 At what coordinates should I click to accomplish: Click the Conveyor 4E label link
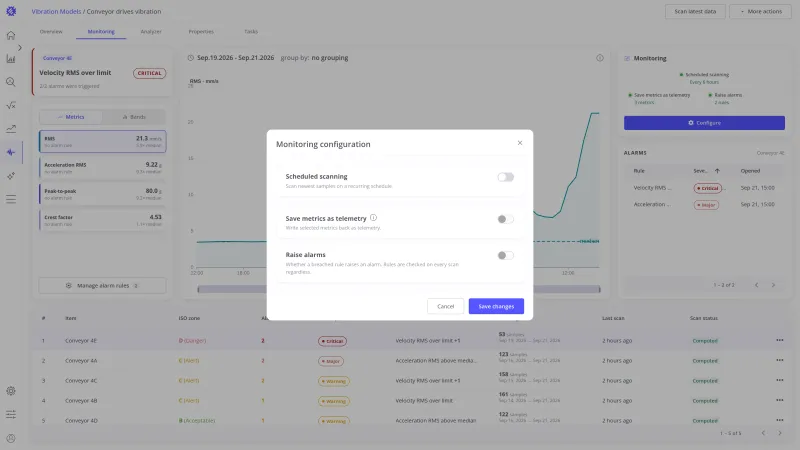pos(57,58)
